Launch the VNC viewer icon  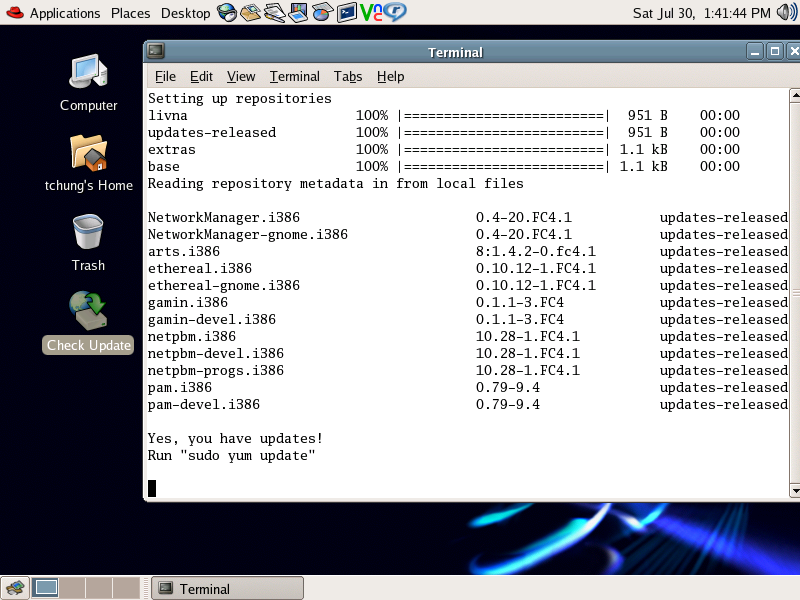click(x=371, y=12)
